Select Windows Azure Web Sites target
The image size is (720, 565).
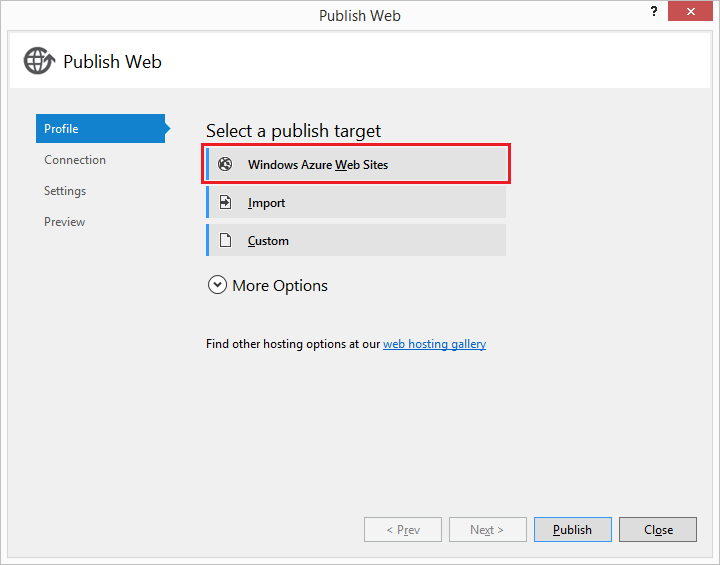pos(356,164)
